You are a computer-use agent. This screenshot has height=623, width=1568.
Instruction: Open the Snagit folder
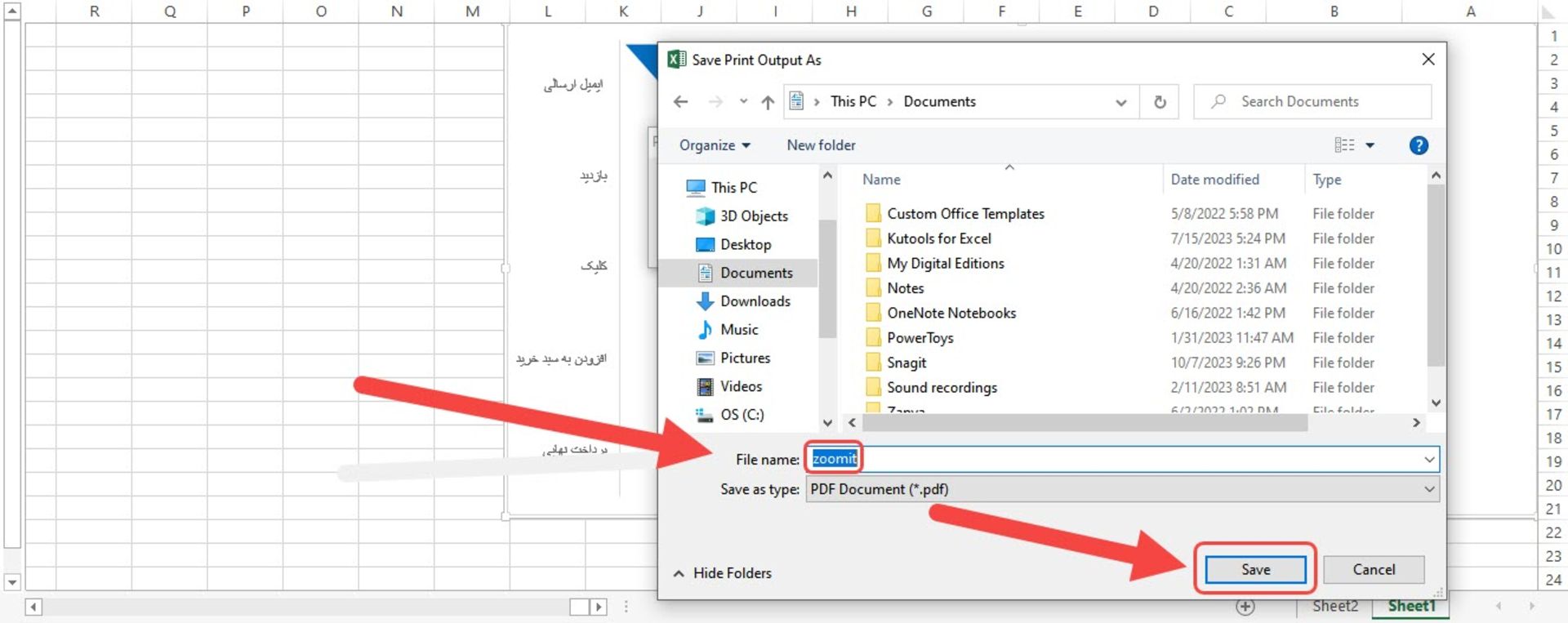(906, 363)
